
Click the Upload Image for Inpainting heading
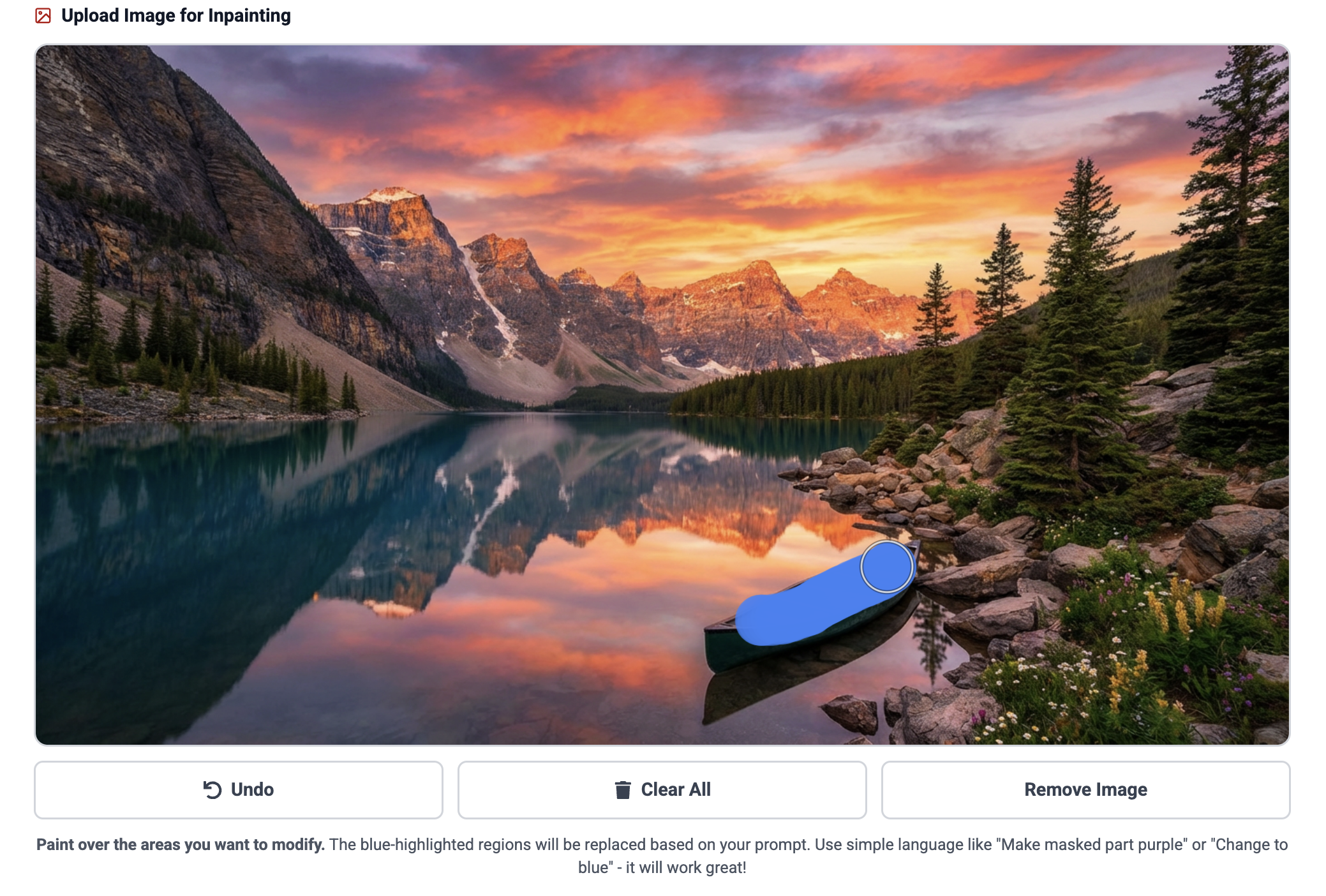point(175,15)
